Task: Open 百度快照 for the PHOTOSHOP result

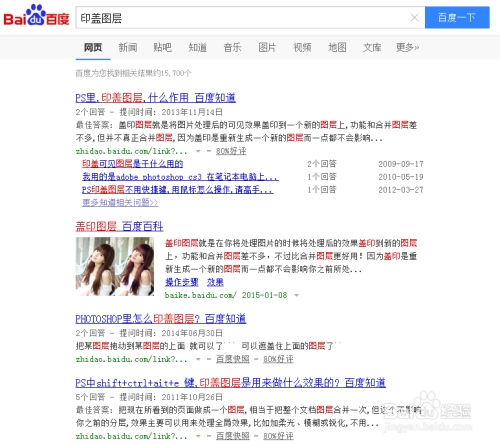Action: (233, 359)
